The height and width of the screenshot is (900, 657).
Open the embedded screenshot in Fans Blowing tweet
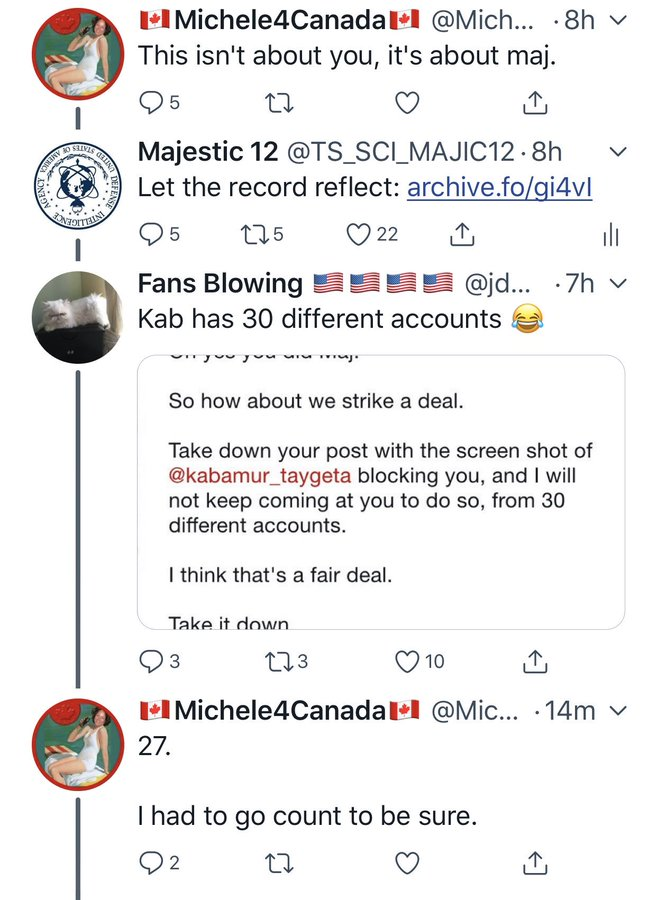point(381,492)
